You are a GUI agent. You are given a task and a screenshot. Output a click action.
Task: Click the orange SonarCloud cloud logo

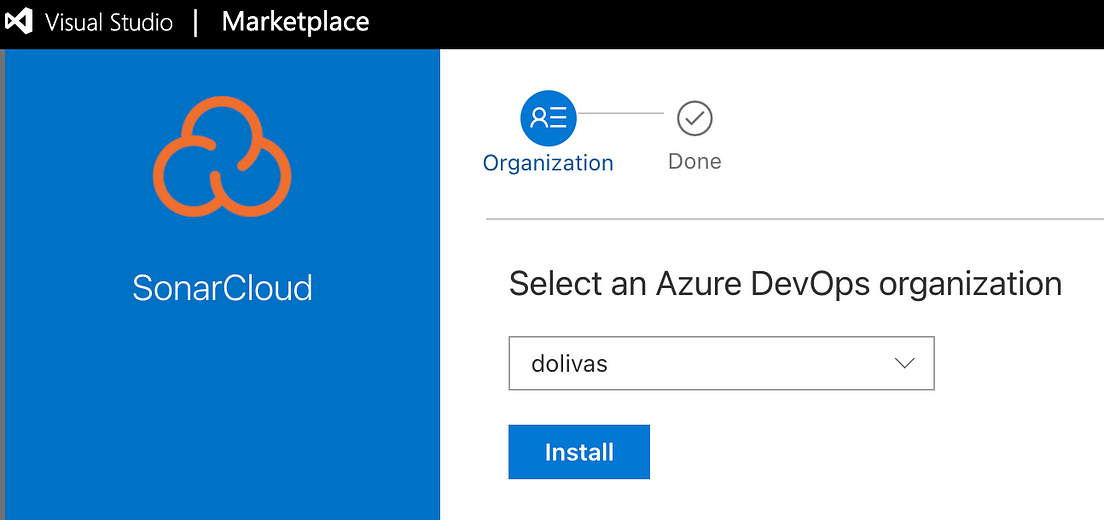[222, 154]
